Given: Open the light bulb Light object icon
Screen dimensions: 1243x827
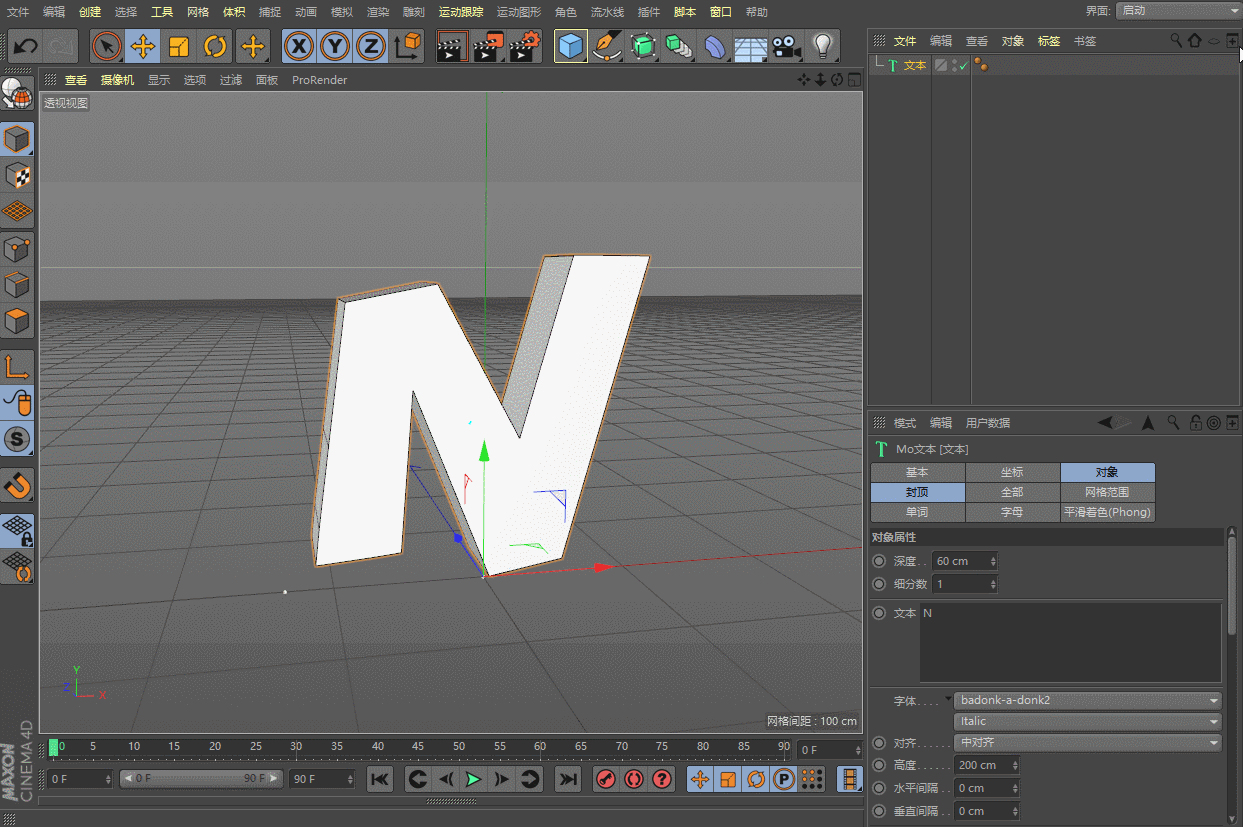Looking at the screenshot, I should click(822, 46).
